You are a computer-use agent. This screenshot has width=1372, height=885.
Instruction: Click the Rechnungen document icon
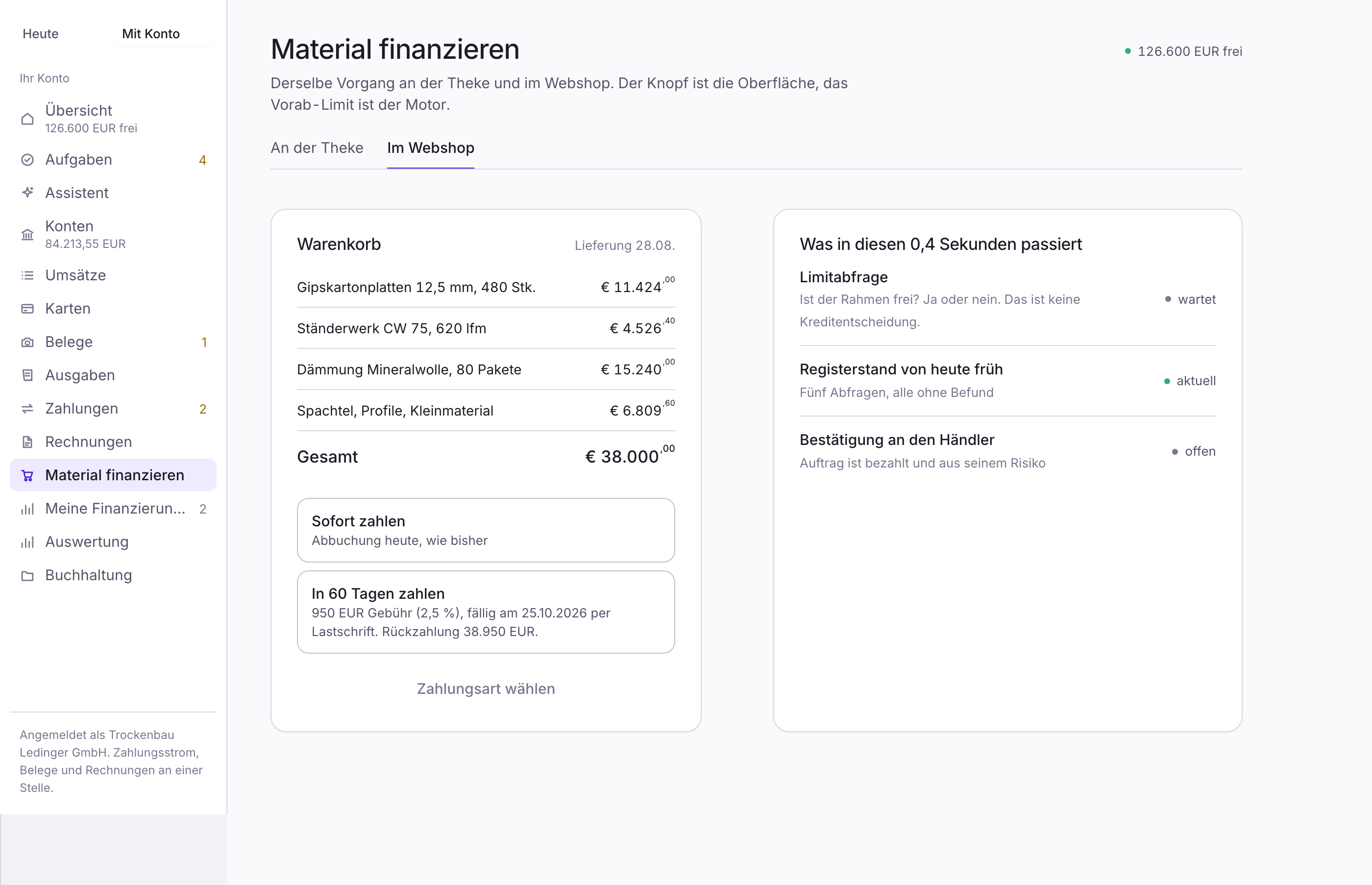pos(27,442)
